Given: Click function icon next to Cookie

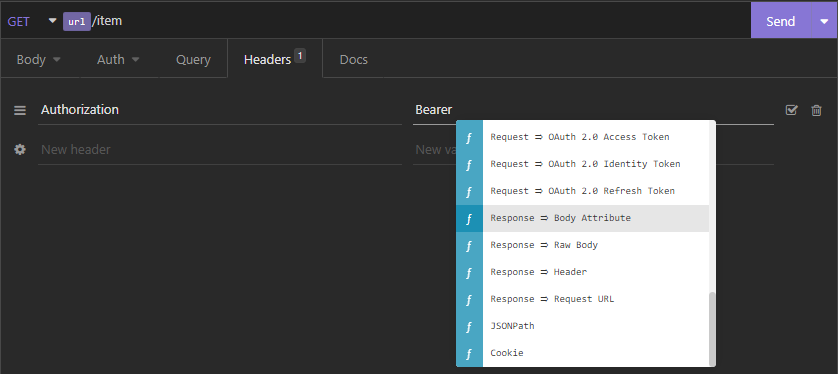Looking at the screenshot, I should [x=469, y=353].
